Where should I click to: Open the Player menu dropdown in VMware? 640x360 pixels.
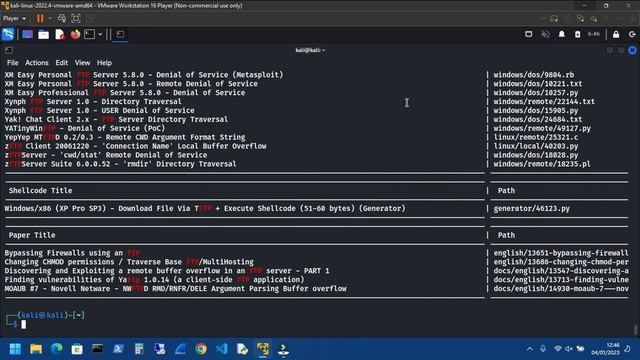14,18
